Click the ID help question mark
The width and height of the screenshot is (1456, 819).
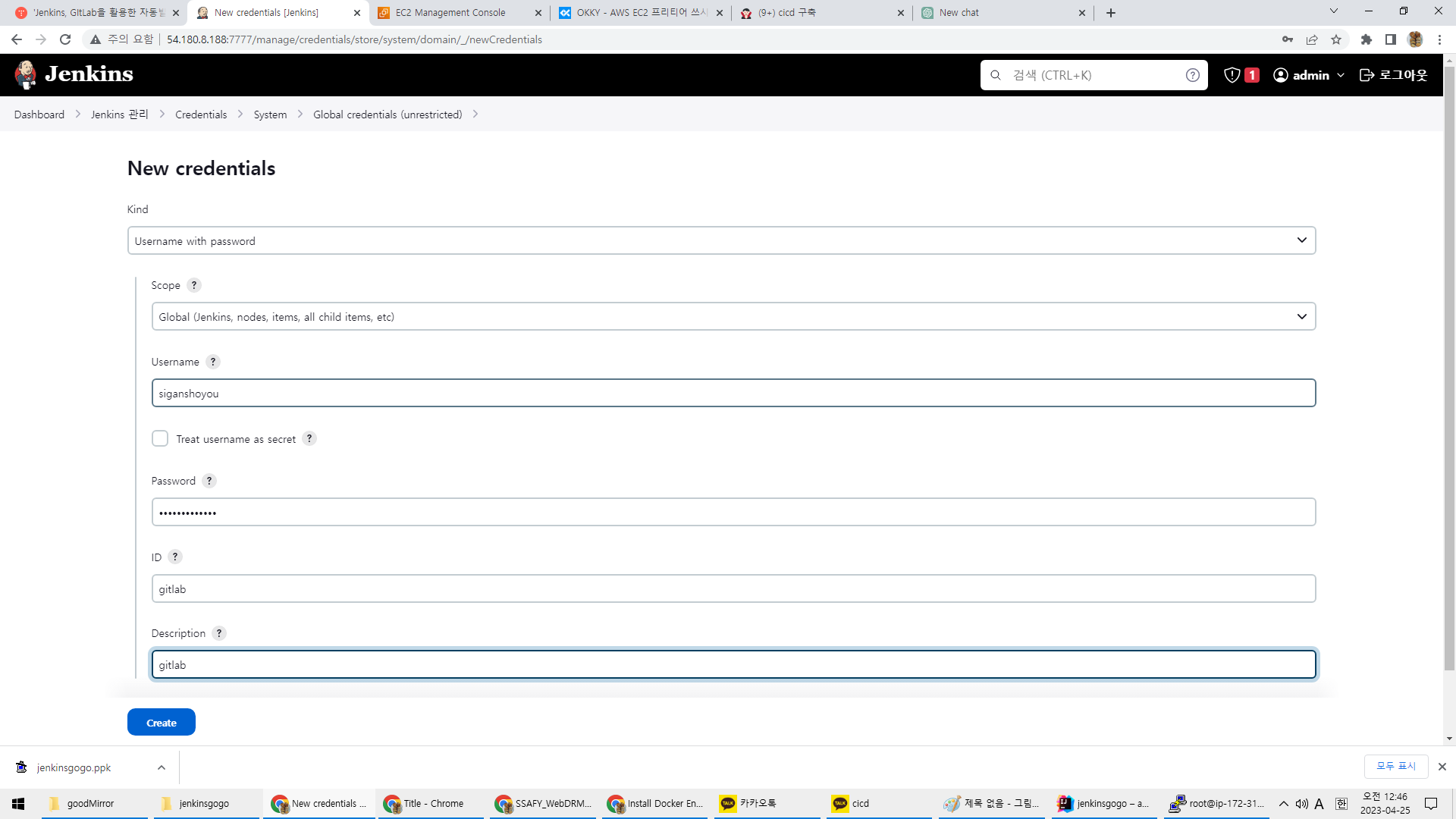pyautogui.click(x=175, y=557)
